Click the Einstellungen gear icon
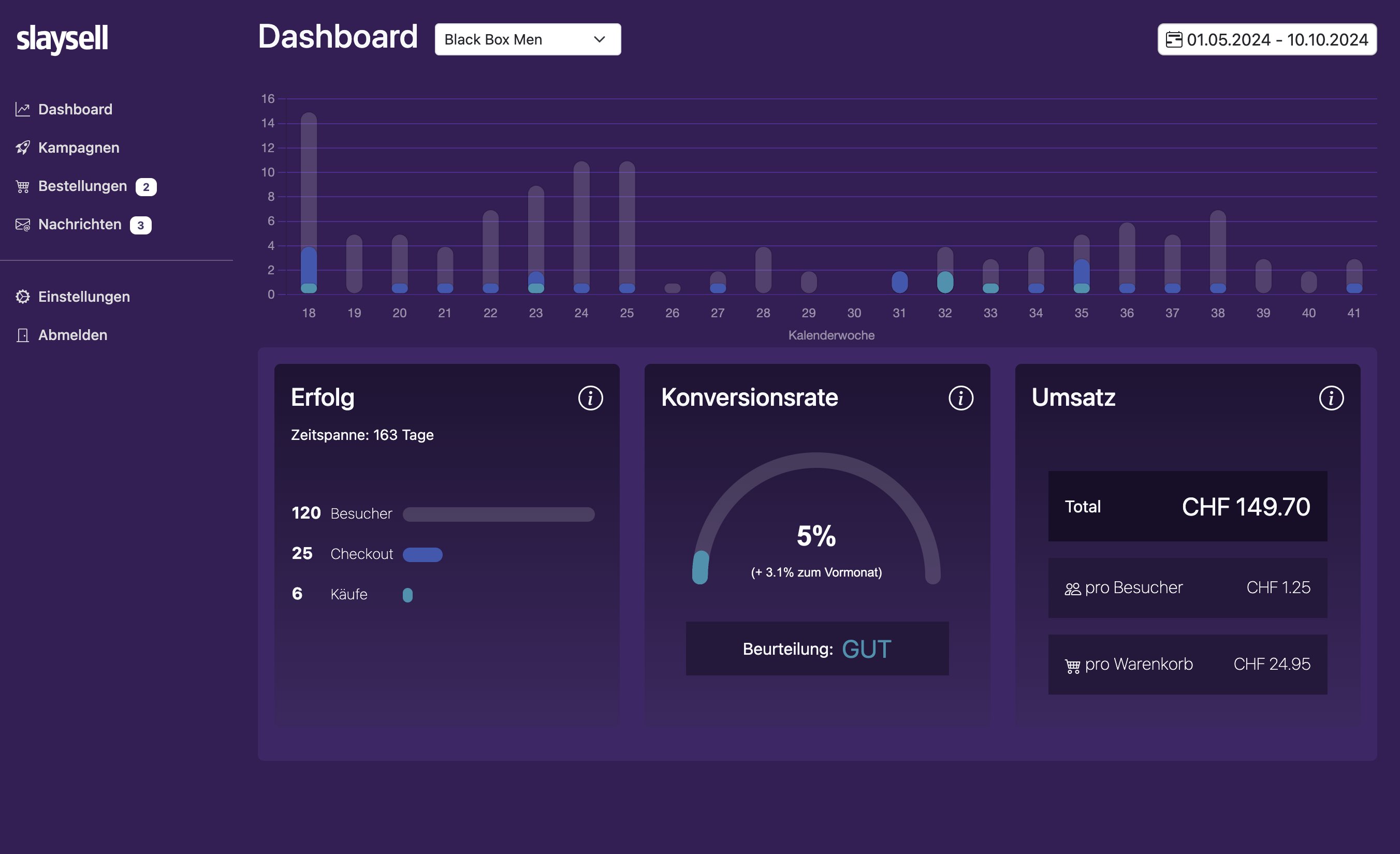The width and height of the screenshot is (1400, 854). (23, 297)
